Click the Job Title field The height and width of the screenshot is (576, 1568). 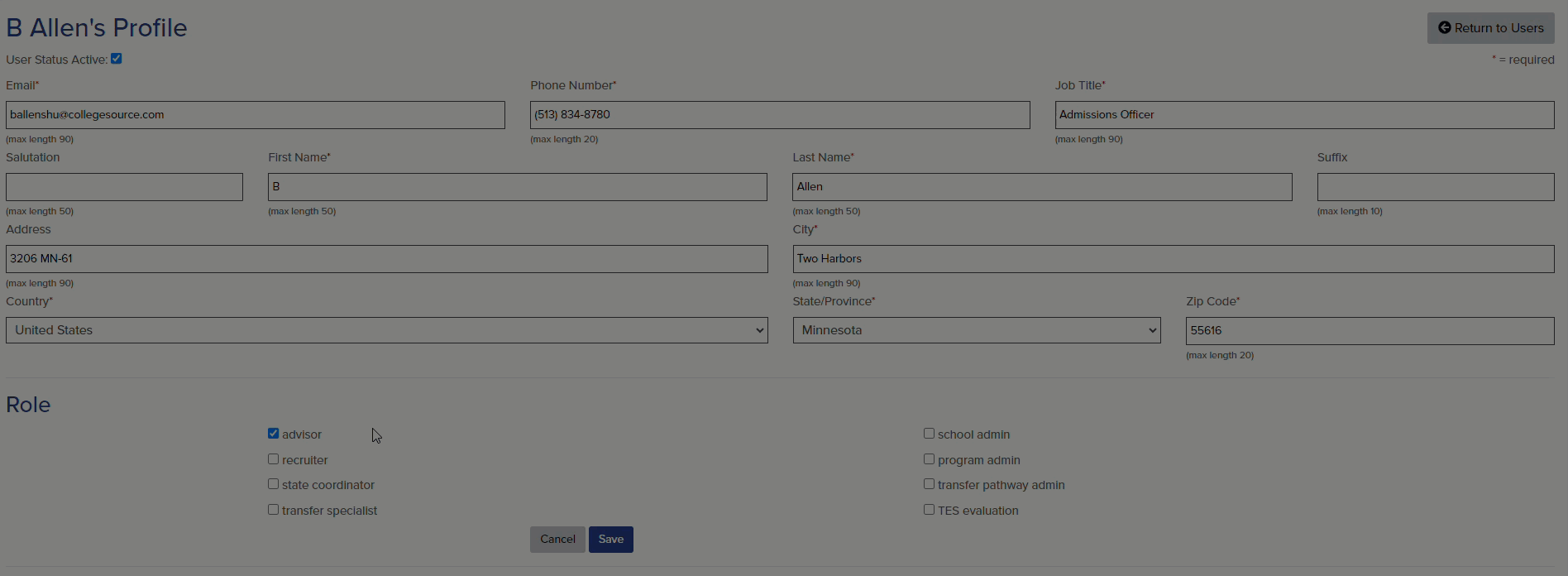(1304, 115)
